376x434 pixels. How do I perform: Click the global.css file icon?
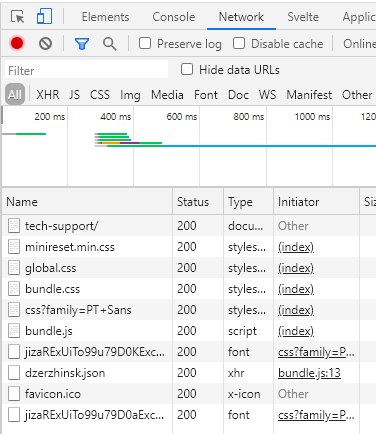[x=14, y=268]
